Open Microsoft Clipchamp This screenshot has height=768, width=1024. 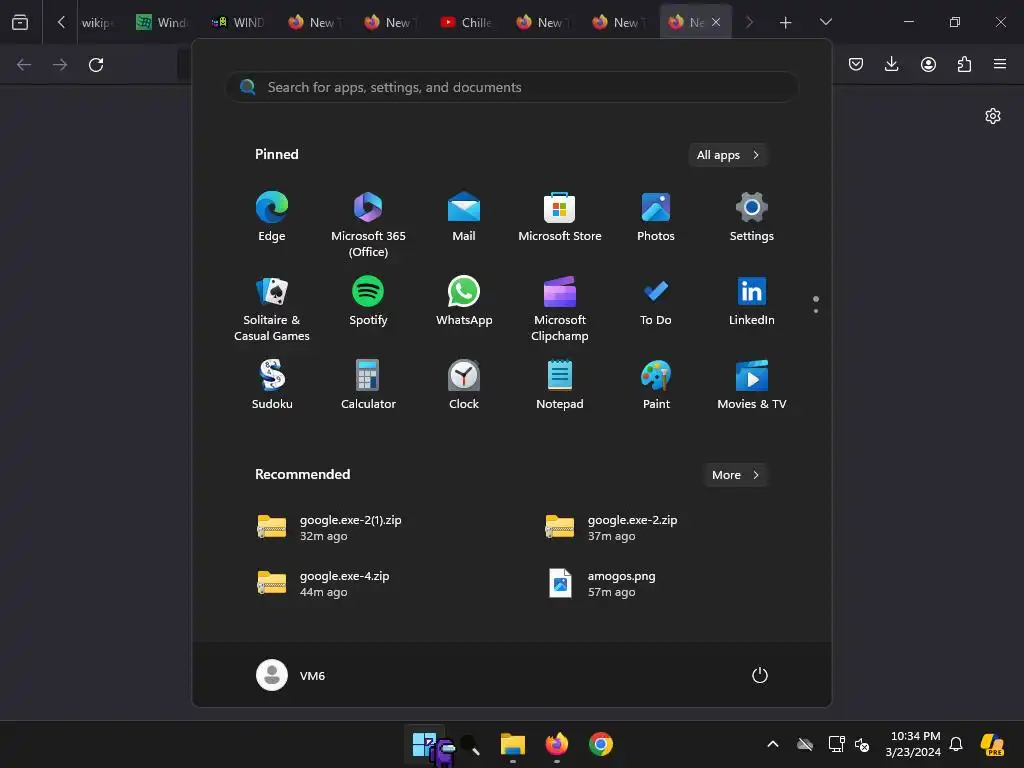pyautogui.click(x=560, y=310)
